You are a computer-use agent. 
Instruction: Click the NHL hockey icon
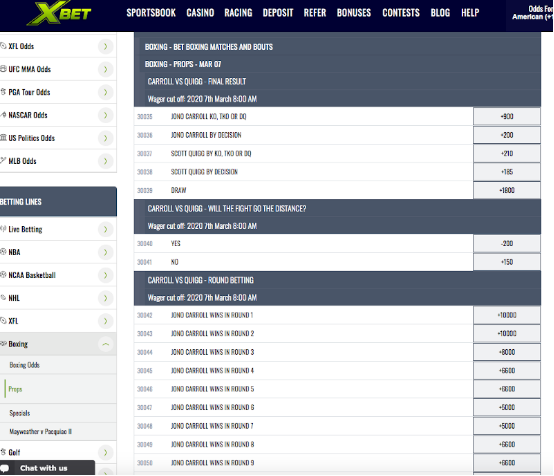(x=3, y=298)
